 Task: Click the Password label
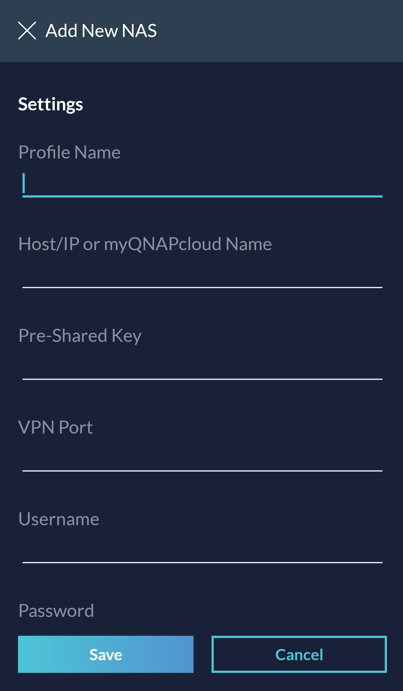[56, 611]
